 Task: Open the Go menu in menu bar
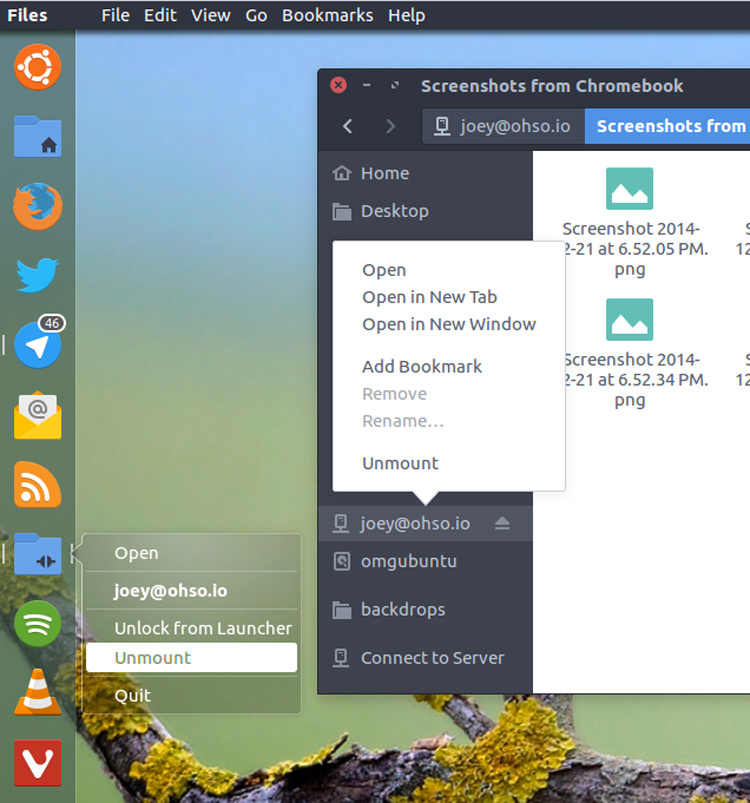tap(256, 15)
